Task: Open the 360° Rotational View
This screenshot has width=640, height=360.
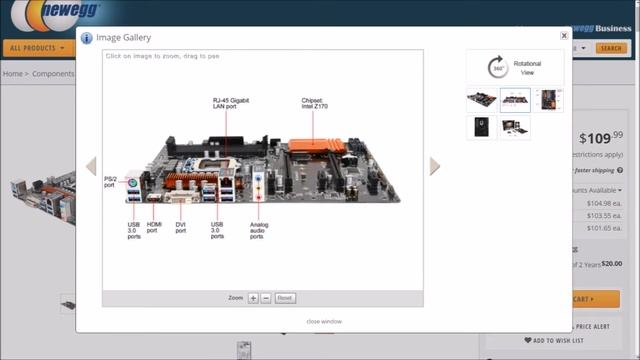Action: point(515,67)
